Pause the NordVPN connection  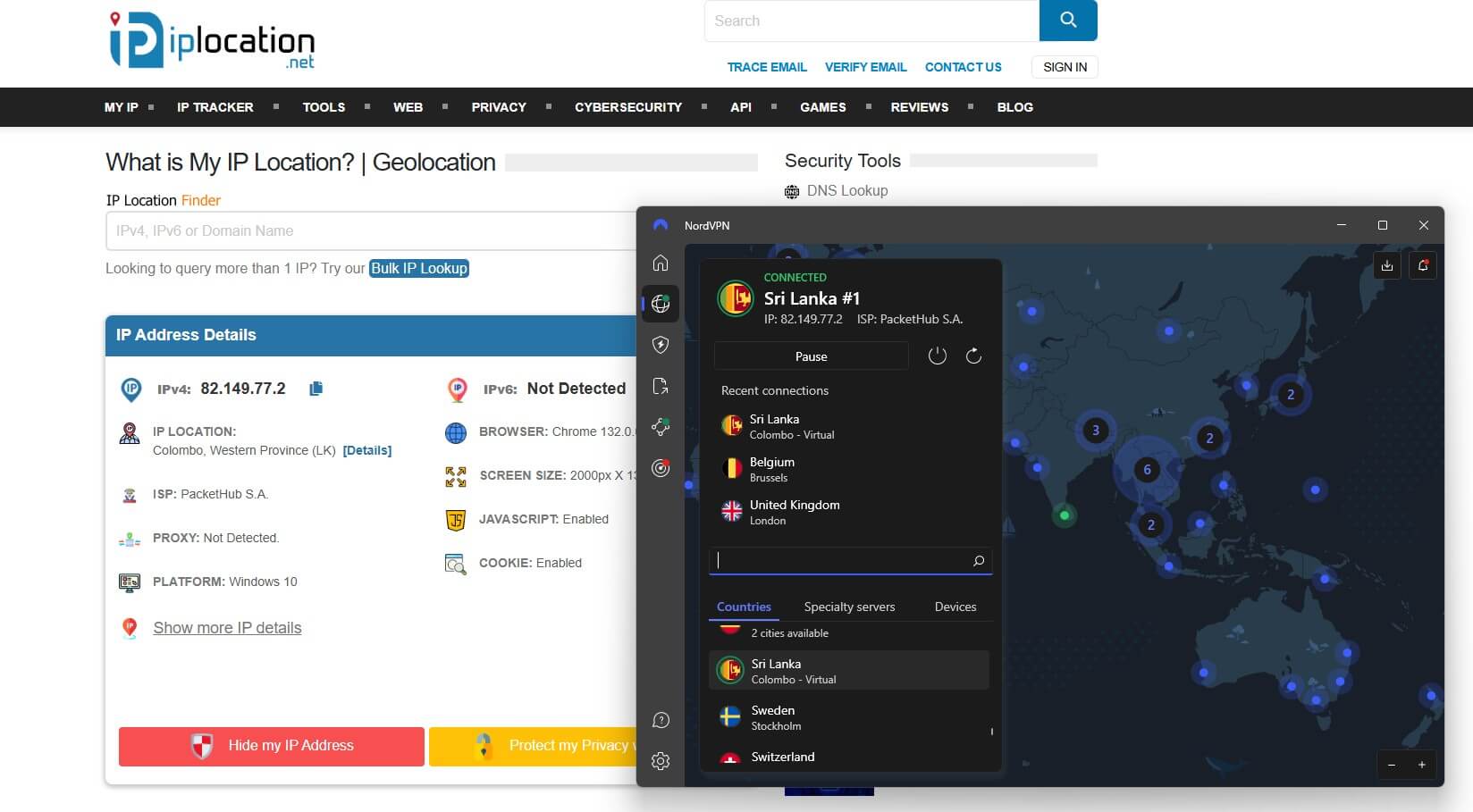point(812,356)
